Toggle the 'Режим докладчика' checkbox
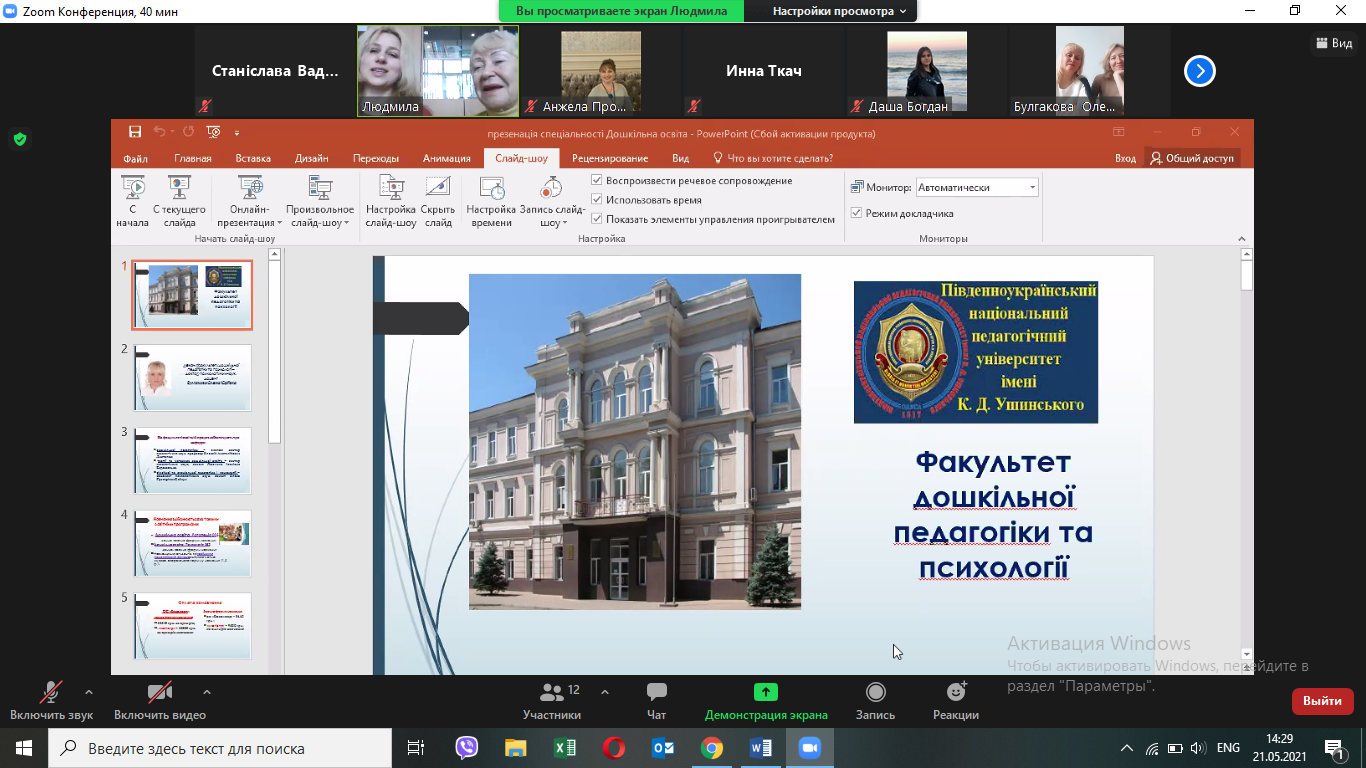 857,213
